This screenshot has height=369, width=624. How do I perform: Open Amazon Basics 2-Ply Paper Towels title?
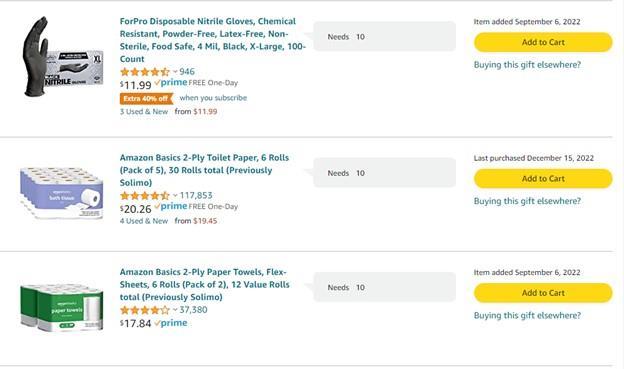pyautogui.click(x=205, y=284)
